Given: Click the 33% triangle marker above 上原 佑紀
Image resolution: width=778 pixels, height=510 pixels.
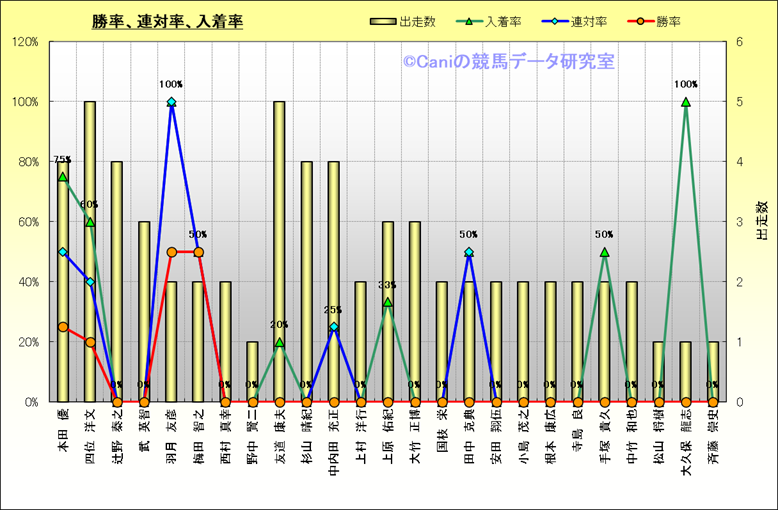Looking at the screenshot, I should click(x=388, y=302).
